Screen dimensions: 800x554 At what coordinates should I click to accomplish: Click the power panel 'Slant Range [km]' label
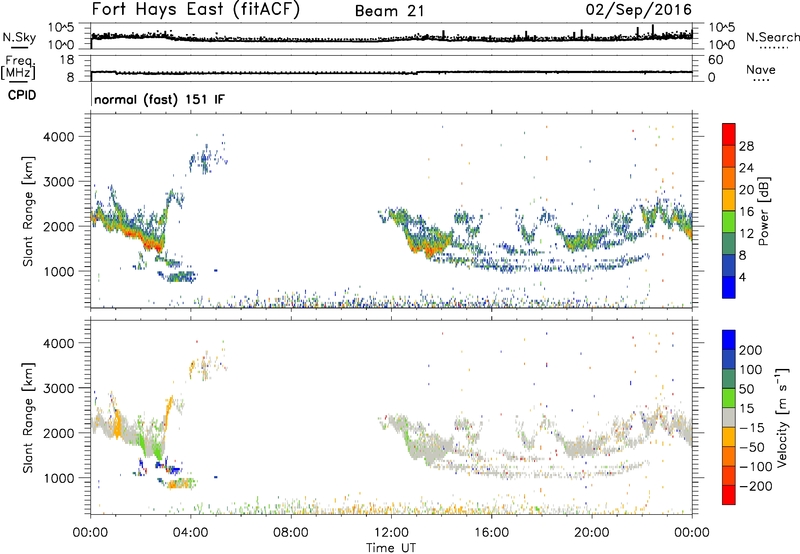[x=28, y=211]
